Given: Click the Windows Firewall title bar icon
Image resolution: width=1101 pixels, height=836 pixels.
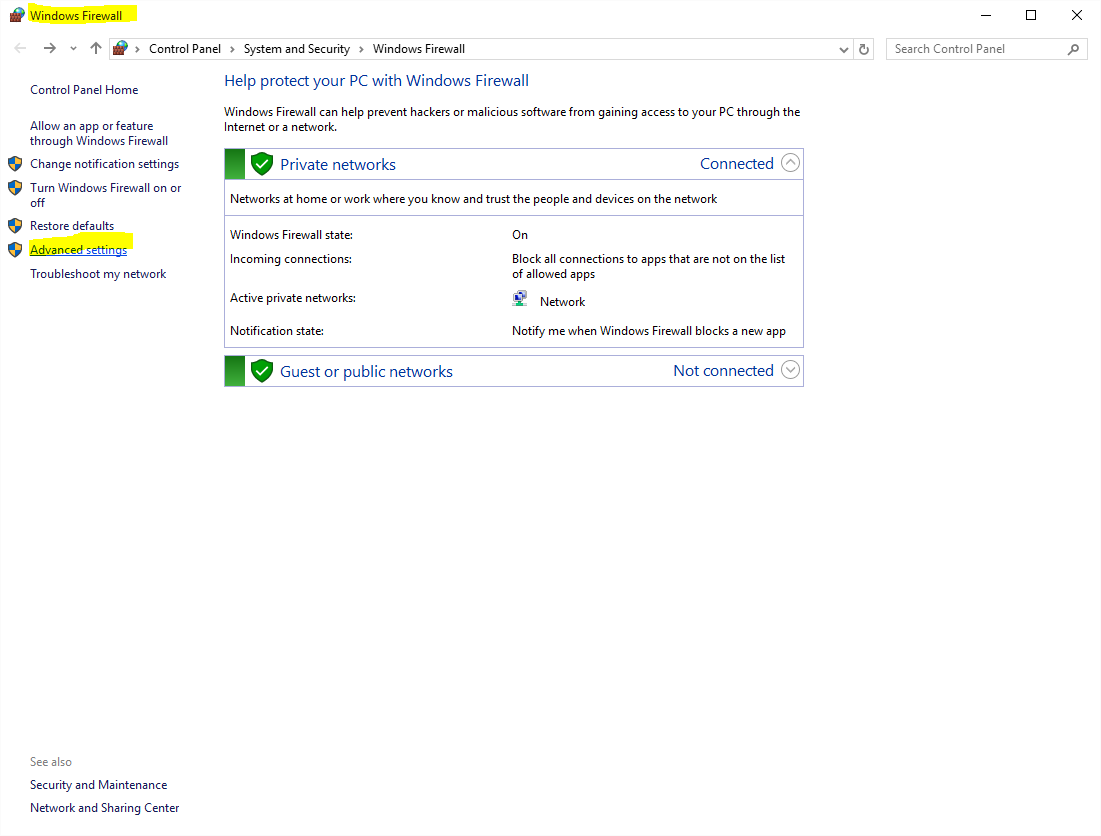Looking at the screenshot, I should pos(17,15).
